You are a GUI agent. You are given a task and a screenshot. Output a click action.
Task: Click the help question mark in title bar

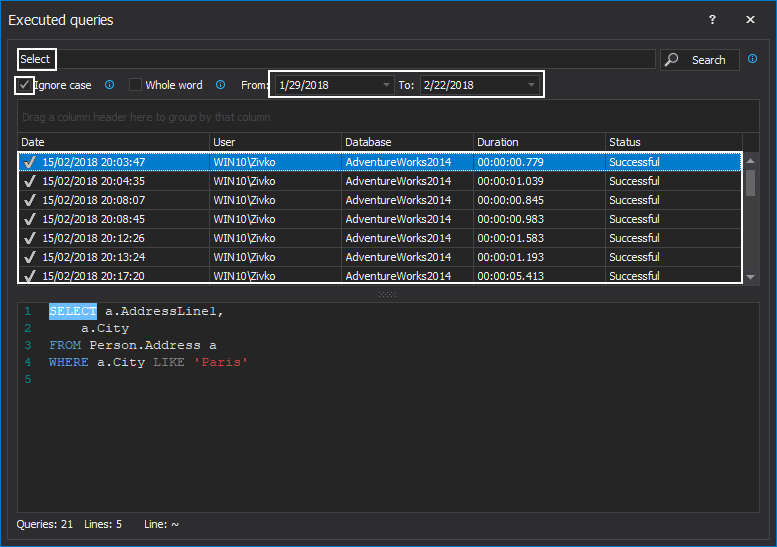(712, 20)
